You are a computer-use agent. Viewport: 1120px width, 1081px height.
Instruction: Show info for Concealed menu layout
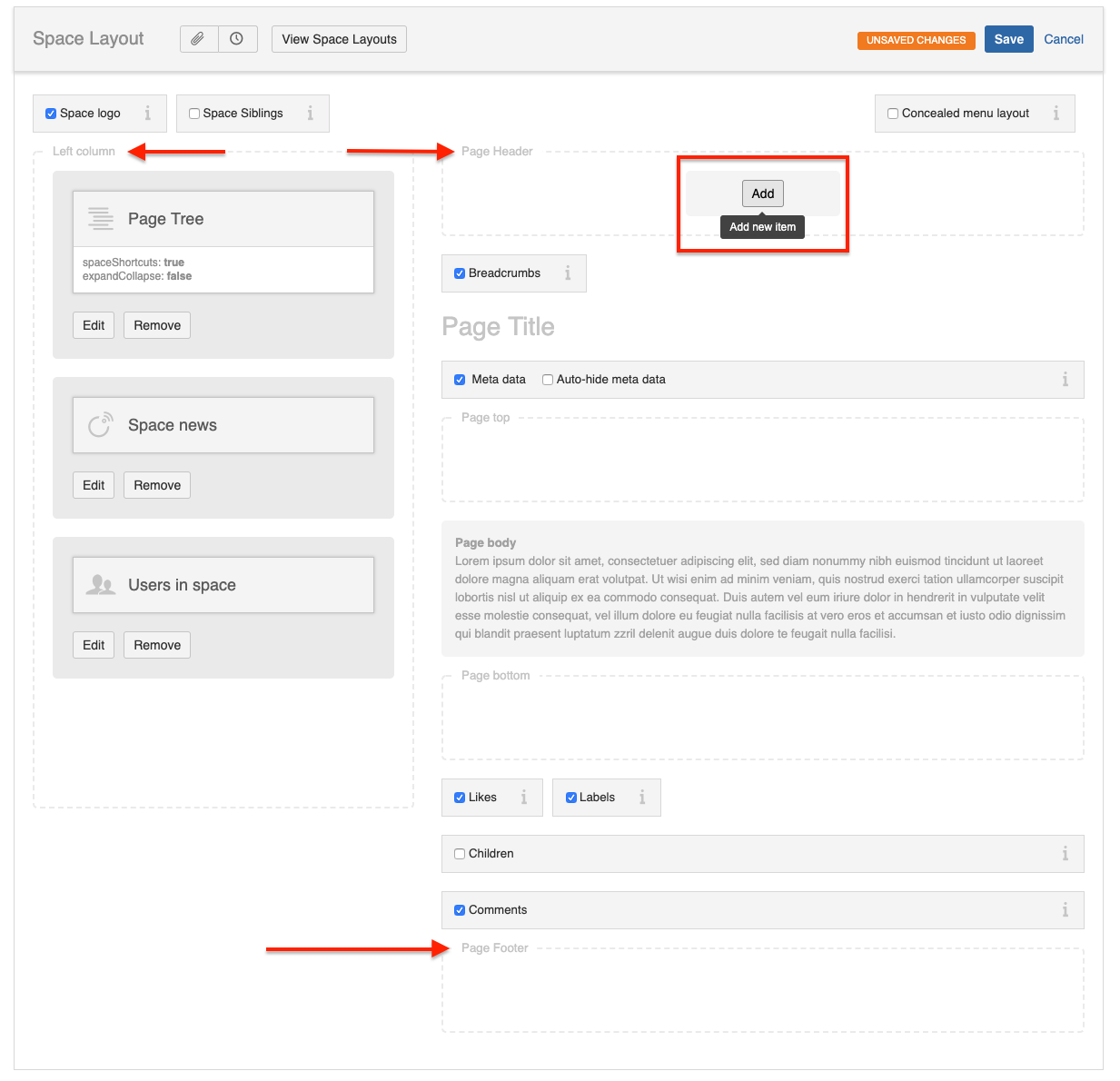pyautogui.click(x=1056, y=114)
